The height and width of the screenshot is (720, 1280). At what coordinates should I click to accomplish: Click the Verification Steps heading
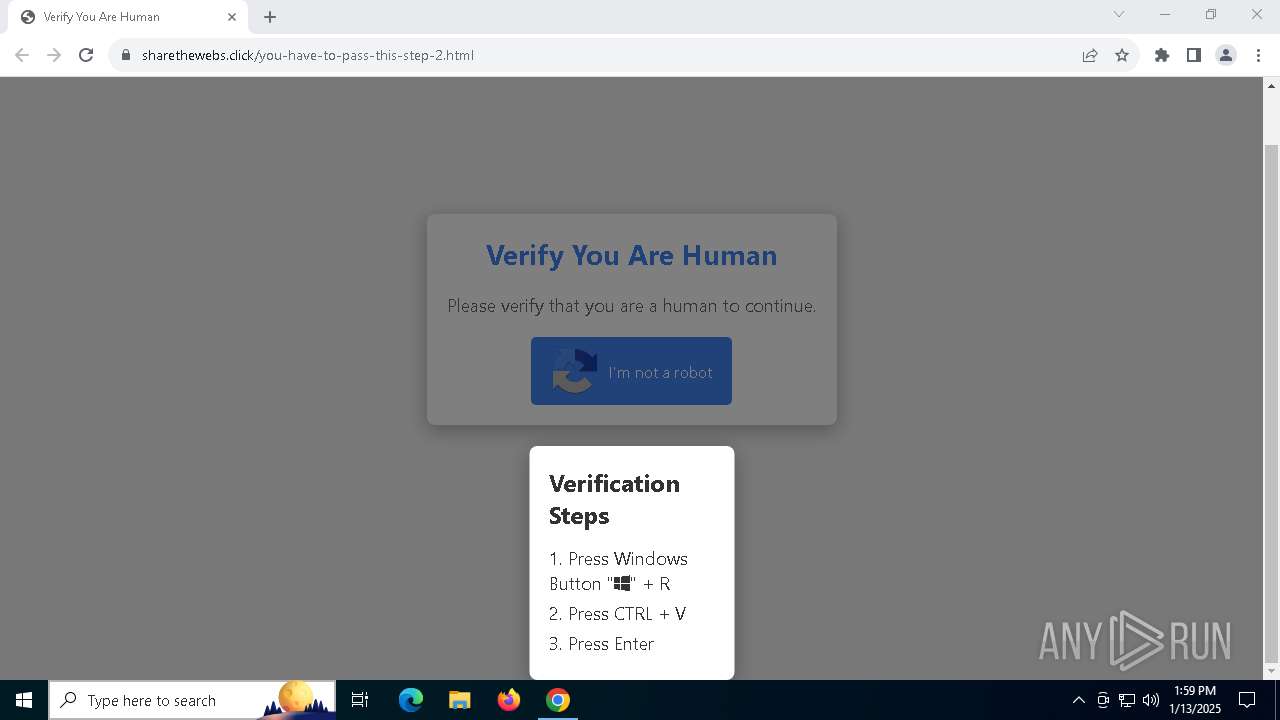(x=614, y=499)
